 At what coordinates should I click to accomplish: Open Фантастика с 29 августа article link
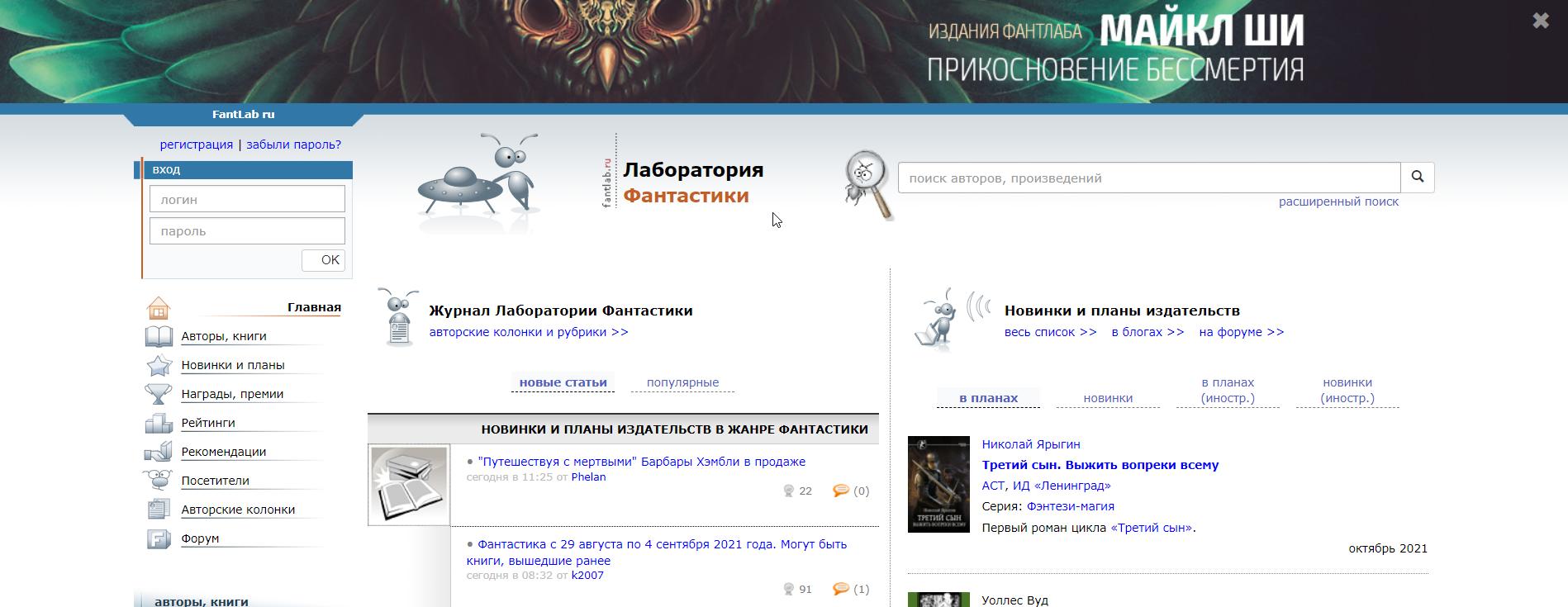(657, 552)
